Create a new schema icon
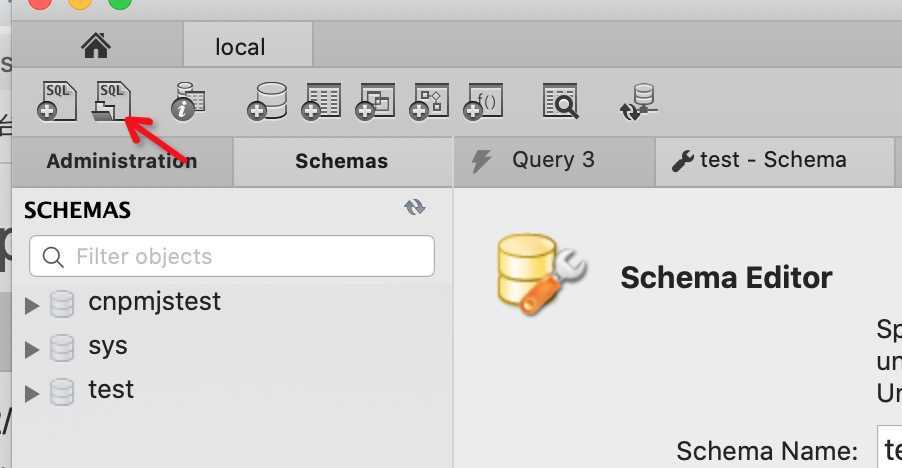 [267, 102]
